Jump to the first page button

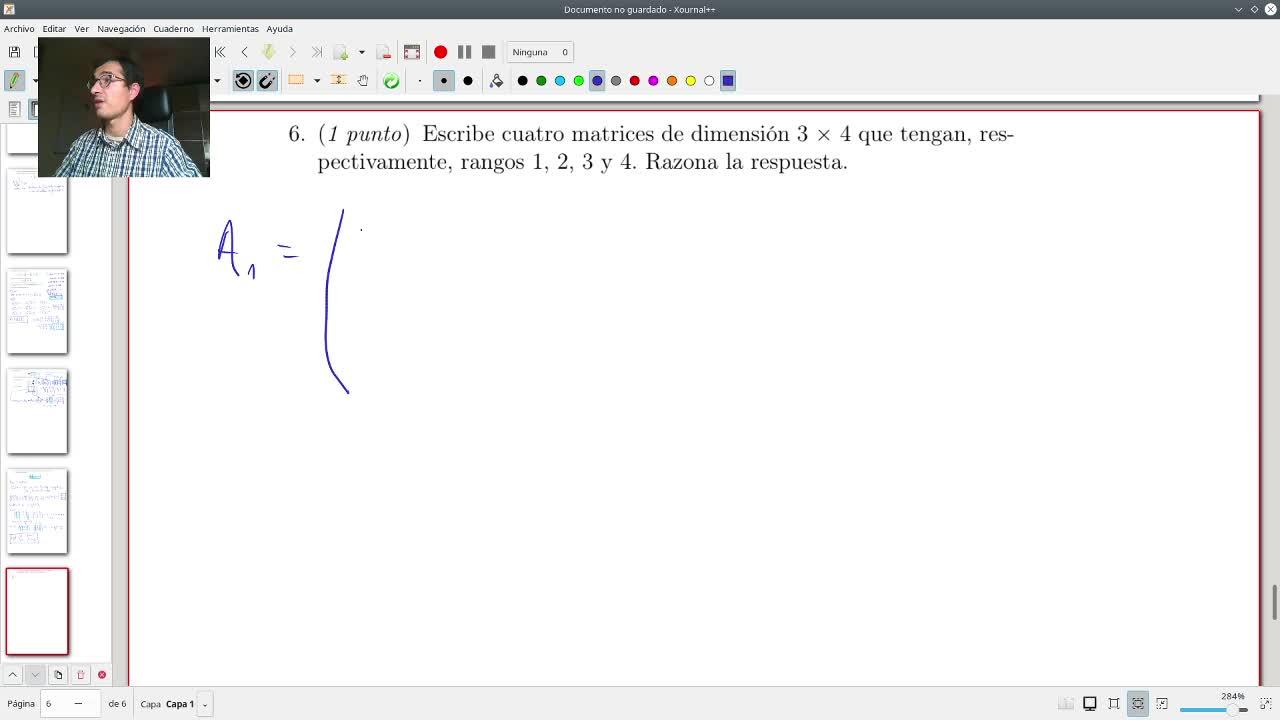point(220,52)
